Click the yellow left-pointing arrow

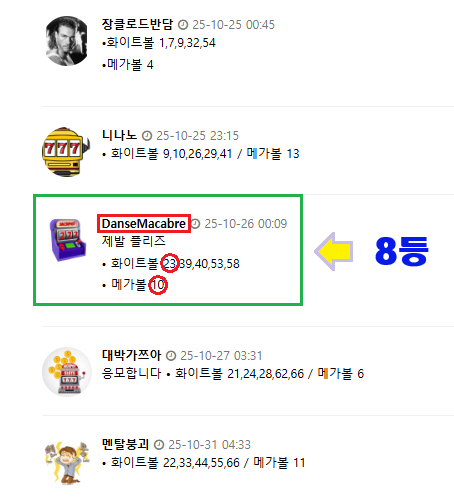tap(334, 251)
